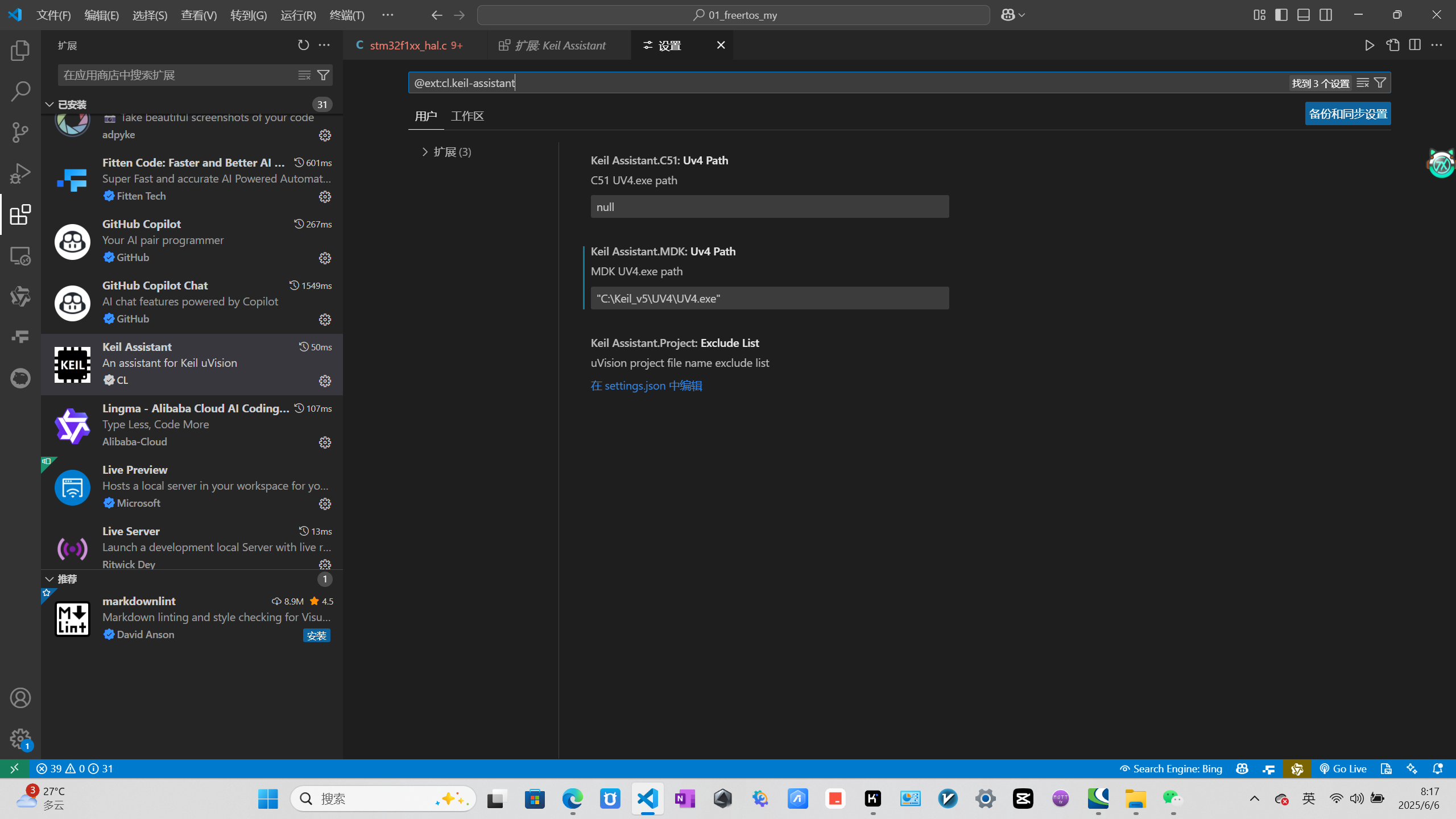Click Go Live in status bar
Image resolution: width=1456 pixels, height=819 pixels.
click(x=1343, y=768)
